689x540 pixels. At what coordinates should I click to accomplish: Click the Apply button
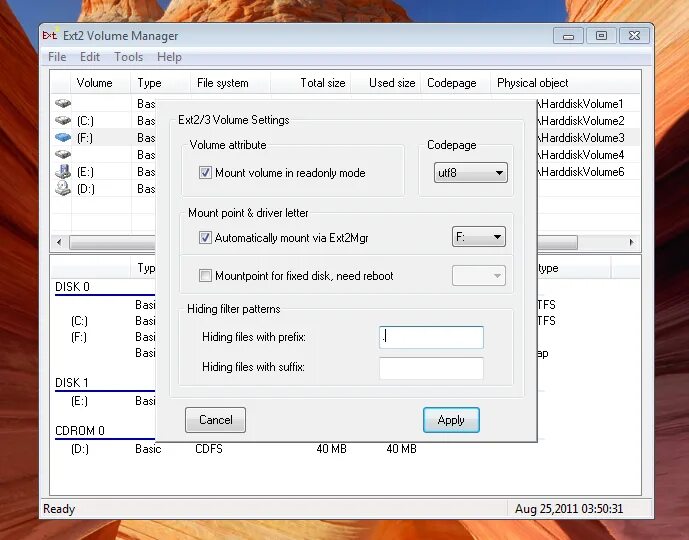point(451,420)
